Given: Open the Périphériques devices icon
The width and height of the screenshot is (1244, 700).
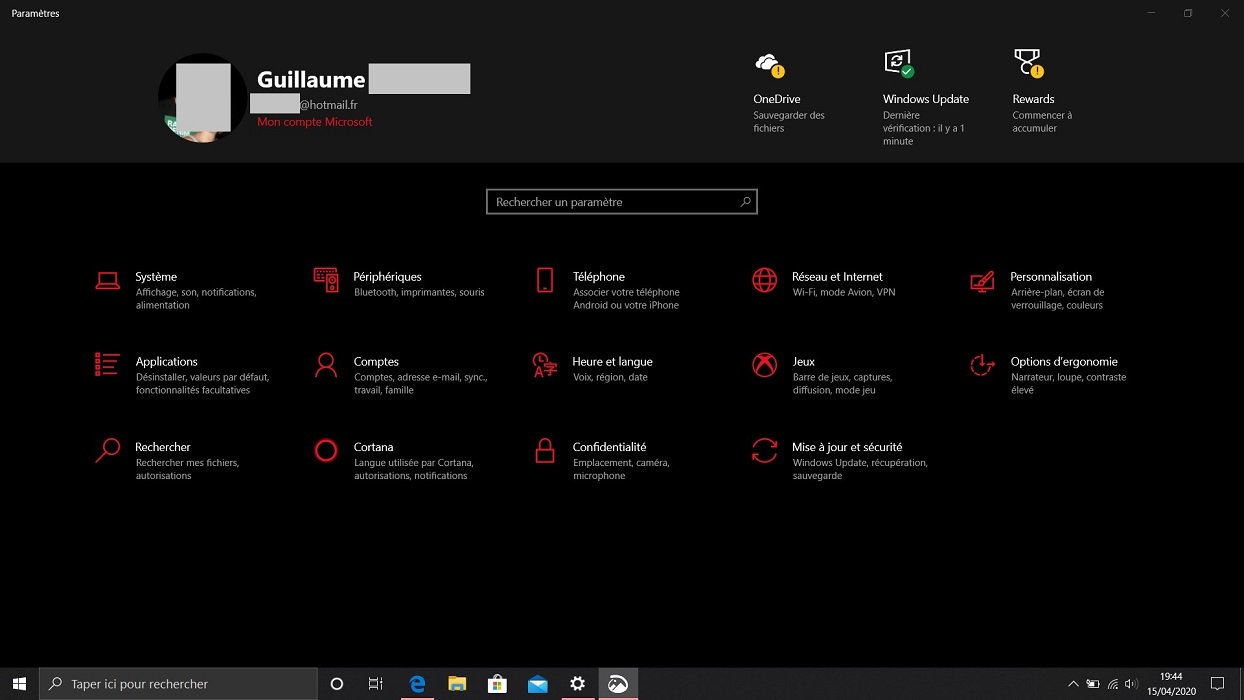Looking at the screenshot, I should point(326,280).
